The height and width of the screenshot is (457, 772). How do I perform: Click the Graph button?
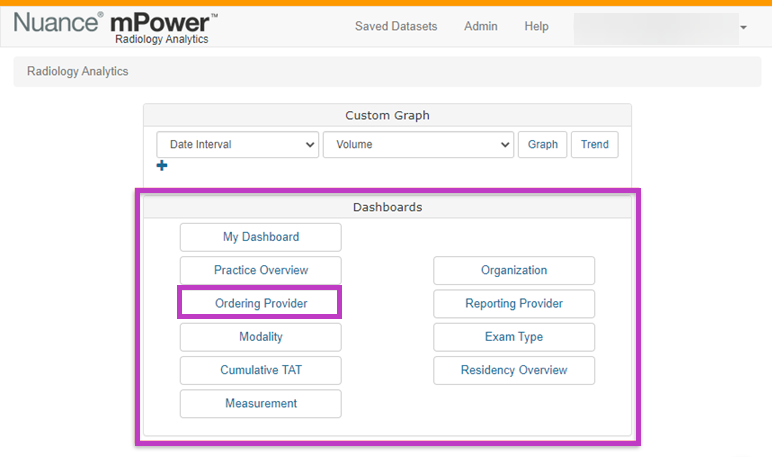(543, 144)
